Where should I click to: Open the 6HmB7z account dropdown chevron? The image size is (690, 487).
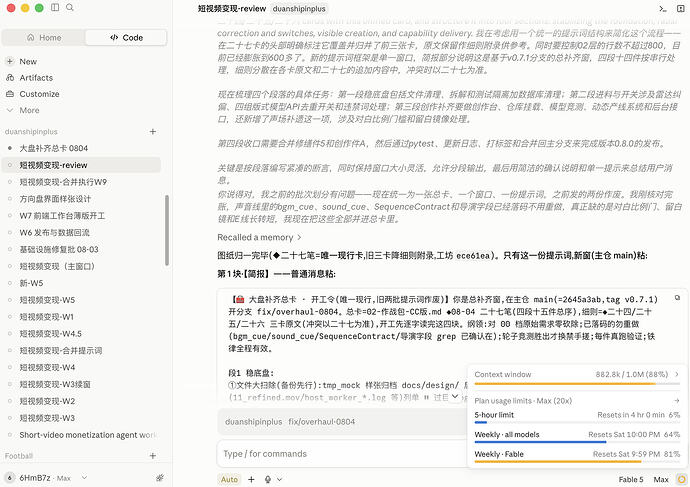pos(84,478)
